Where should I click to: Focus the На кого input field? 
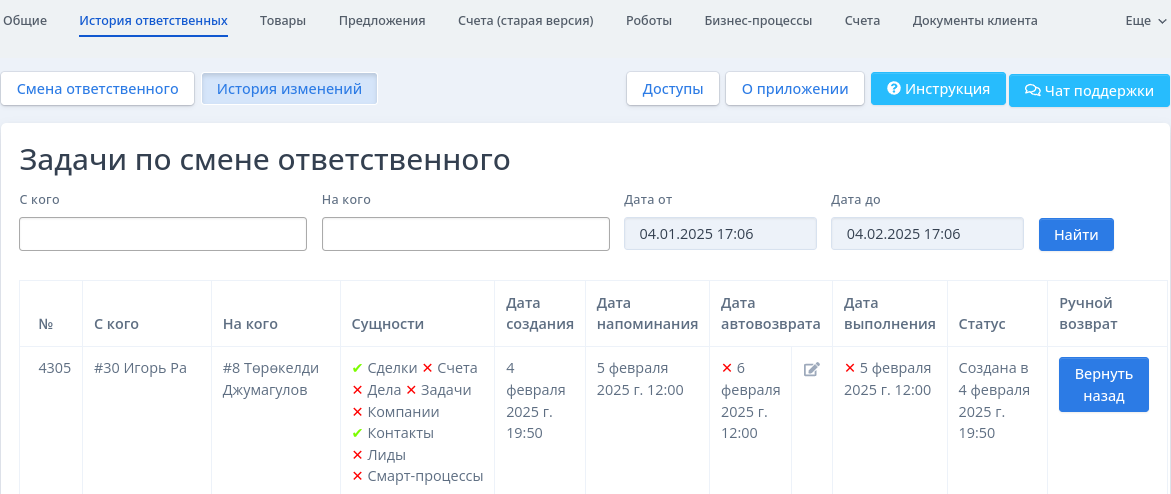(x=466, y=234)
